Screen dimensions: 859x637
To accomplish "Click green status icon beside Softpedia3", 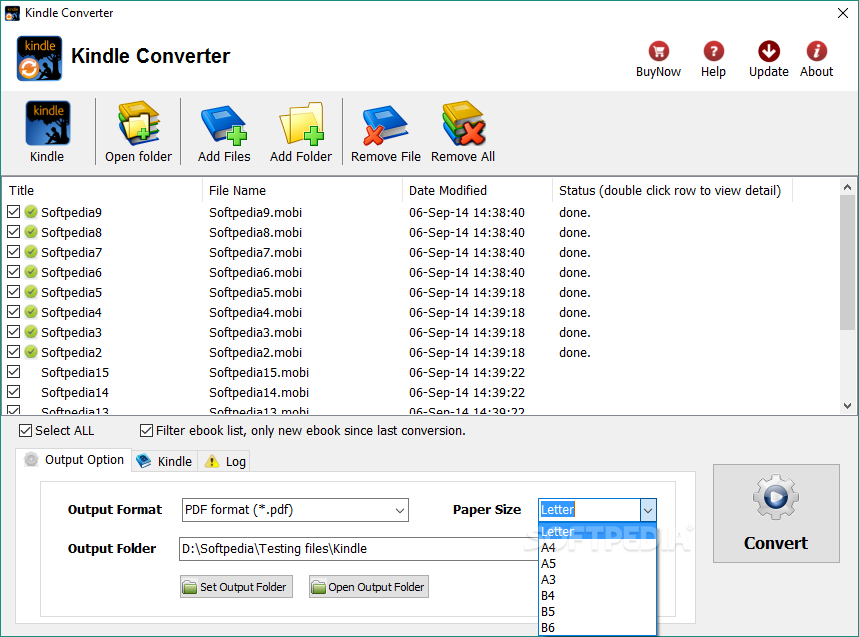I will click(x=31, y=332).
